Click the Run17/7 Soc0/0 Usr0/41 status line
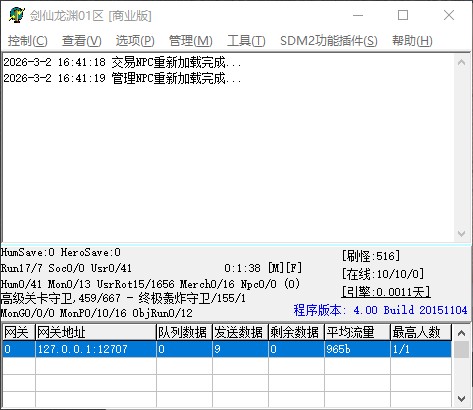Screen dimensions: 473x410 pos(66,268)
